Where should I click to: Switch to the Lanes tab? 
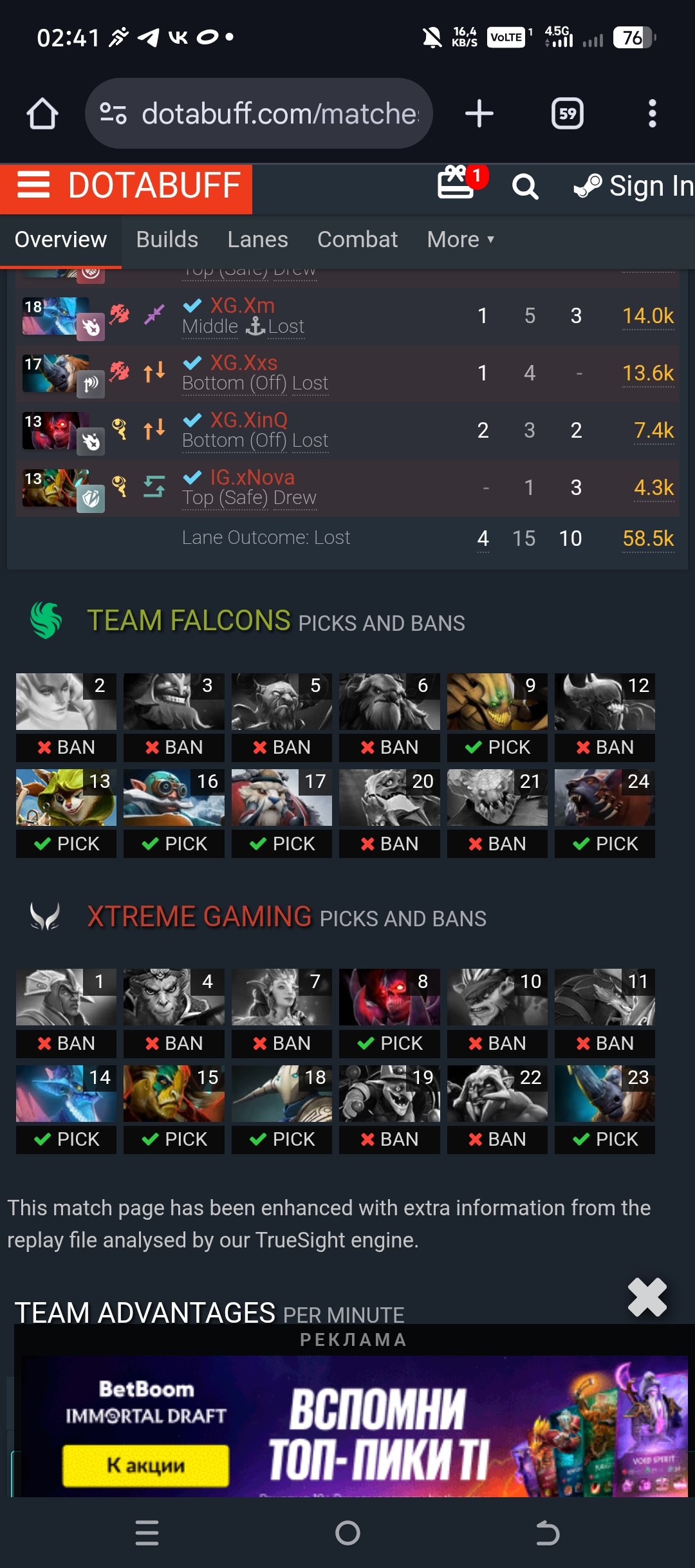[258, 239]
